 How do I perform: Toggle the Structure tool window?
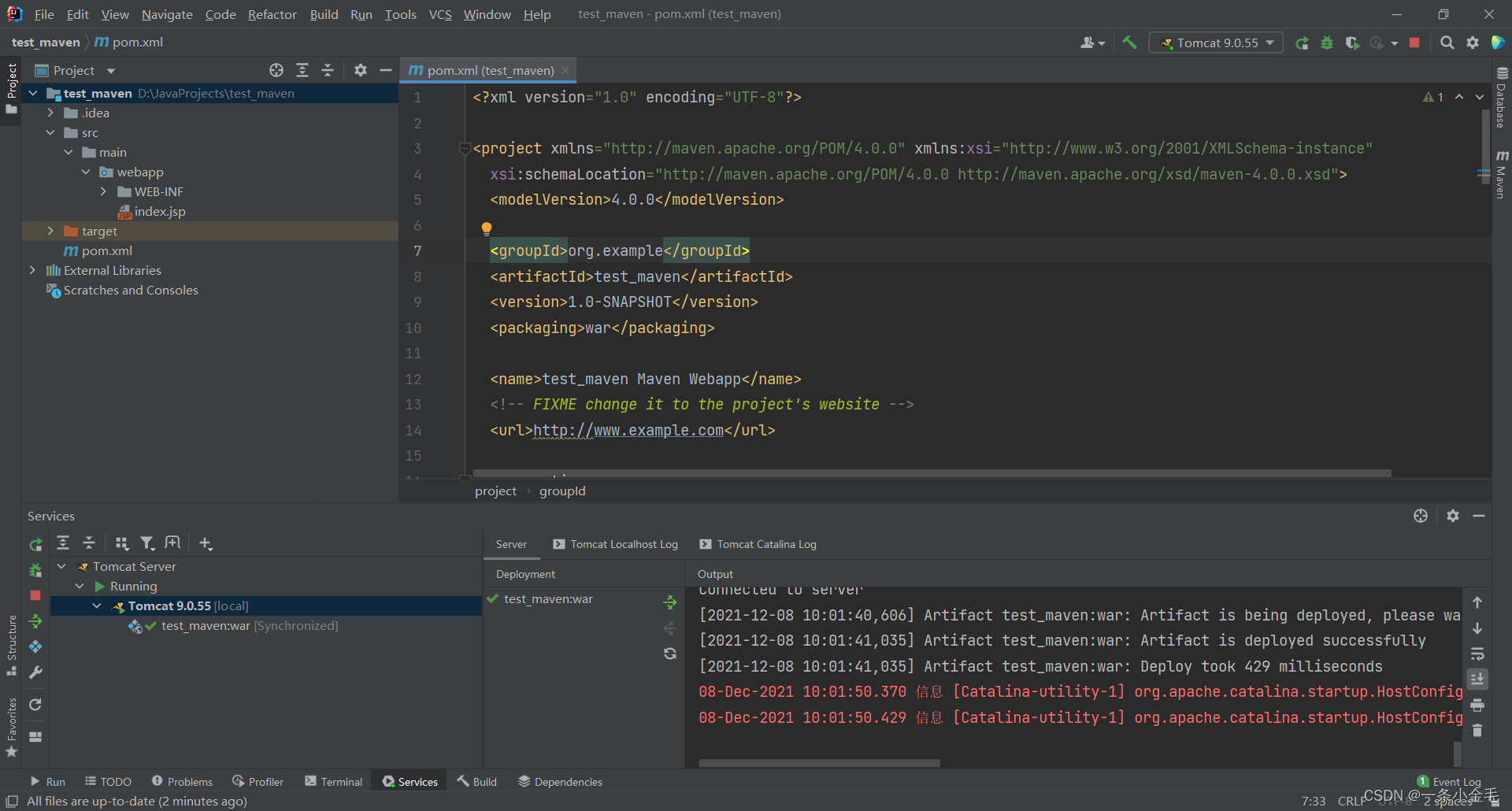(x=11, y=646)
